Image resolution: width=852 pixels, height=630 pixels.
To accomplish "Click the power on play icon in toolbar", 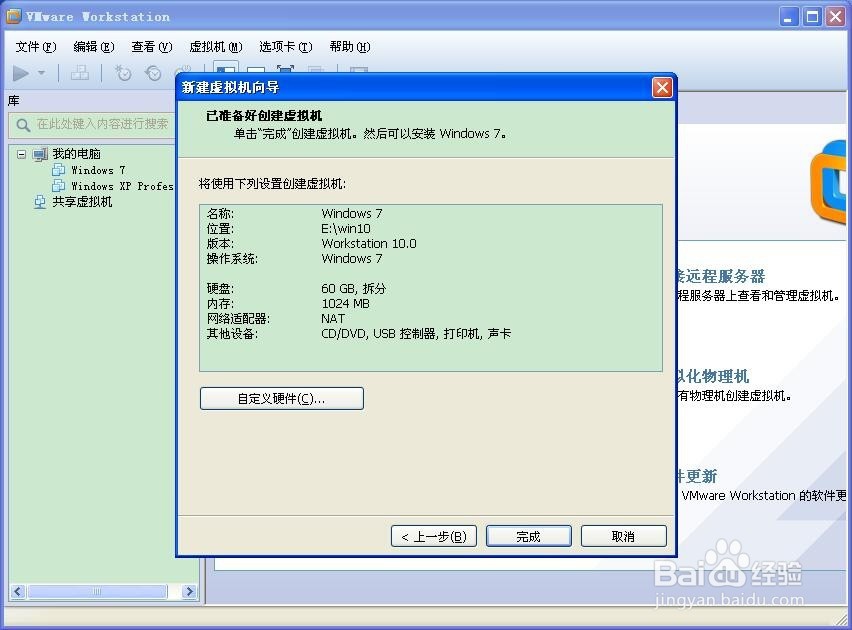I will (21, 73).
